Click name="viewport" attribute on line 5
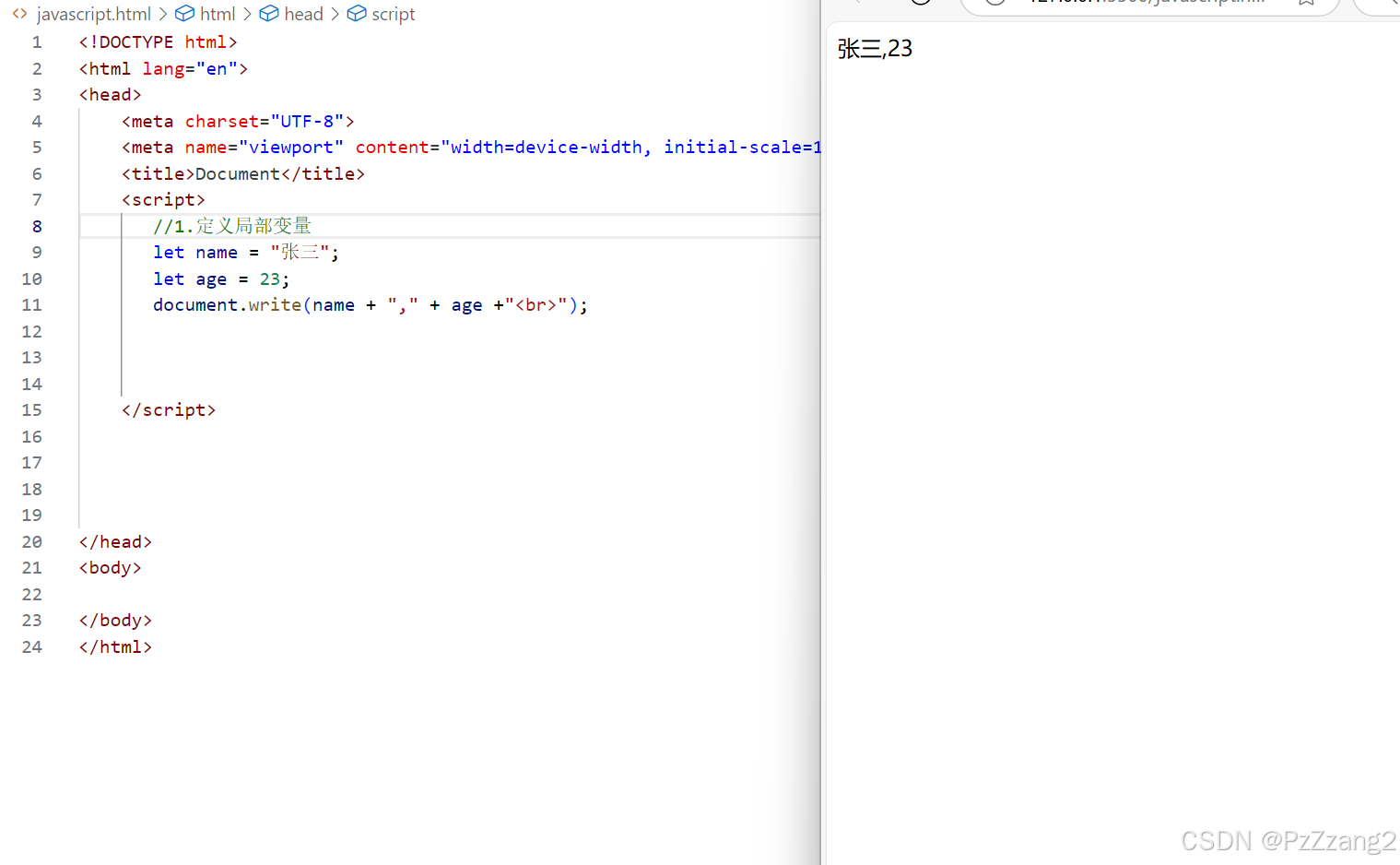 pyautogui.click(x=265, y=148)
